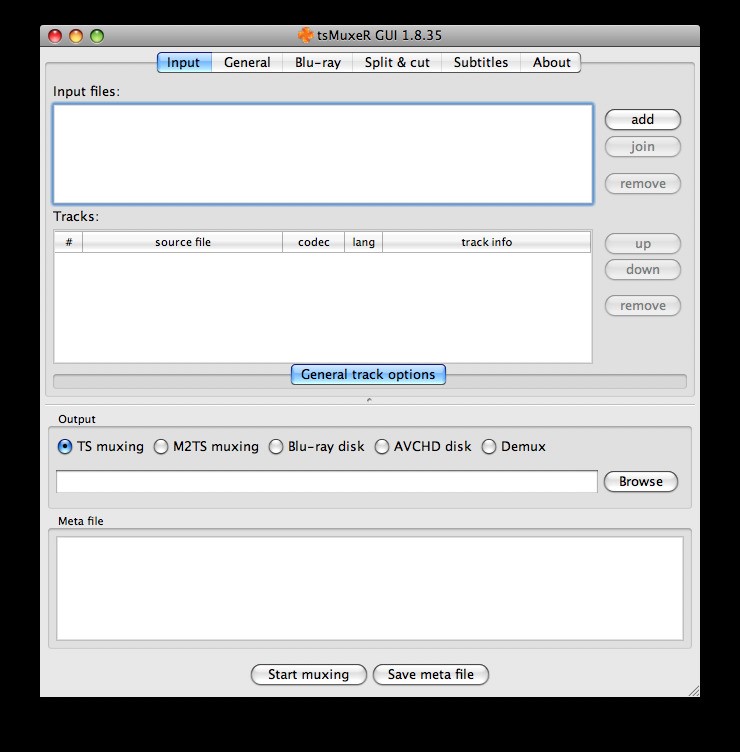Save the meta file

click(x=431, y=674)
